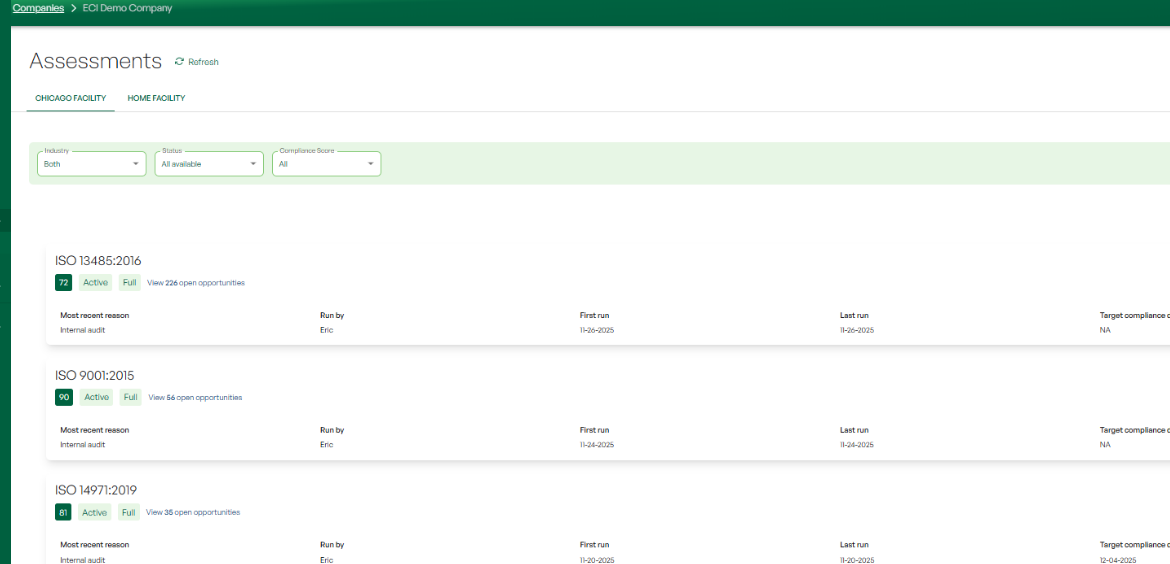
Task: Select ECI Demo Company in breadcrumb
Action: [127, 8]
